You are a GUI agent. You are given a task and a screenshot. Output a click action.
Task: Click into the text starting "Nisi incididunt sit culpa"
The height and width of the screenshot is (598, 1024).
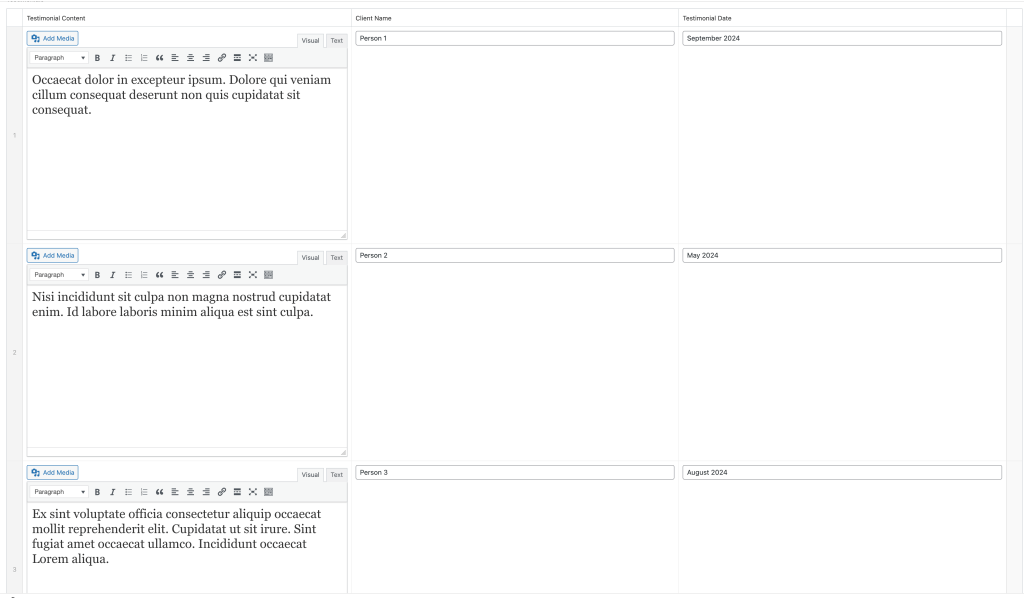click(x=182, y=304)
